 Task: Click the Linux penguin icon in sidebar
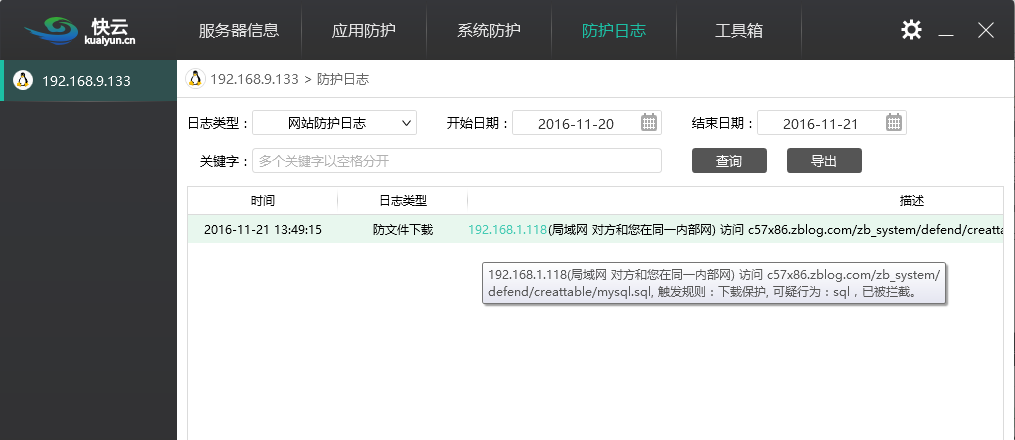23,81
